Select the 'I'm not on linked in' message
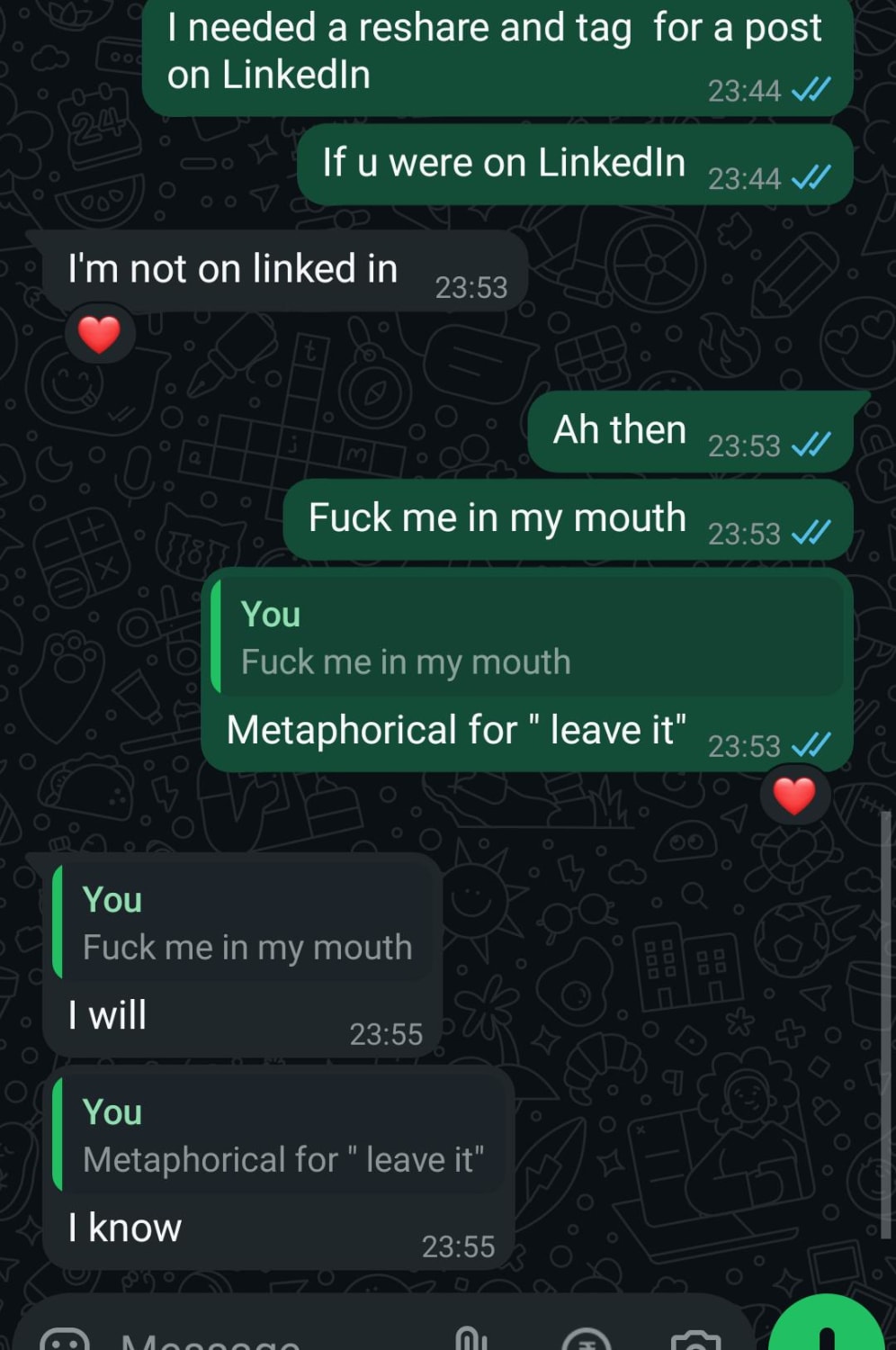The width and height of the screenshot is (896, 1350). pos(275,271)
